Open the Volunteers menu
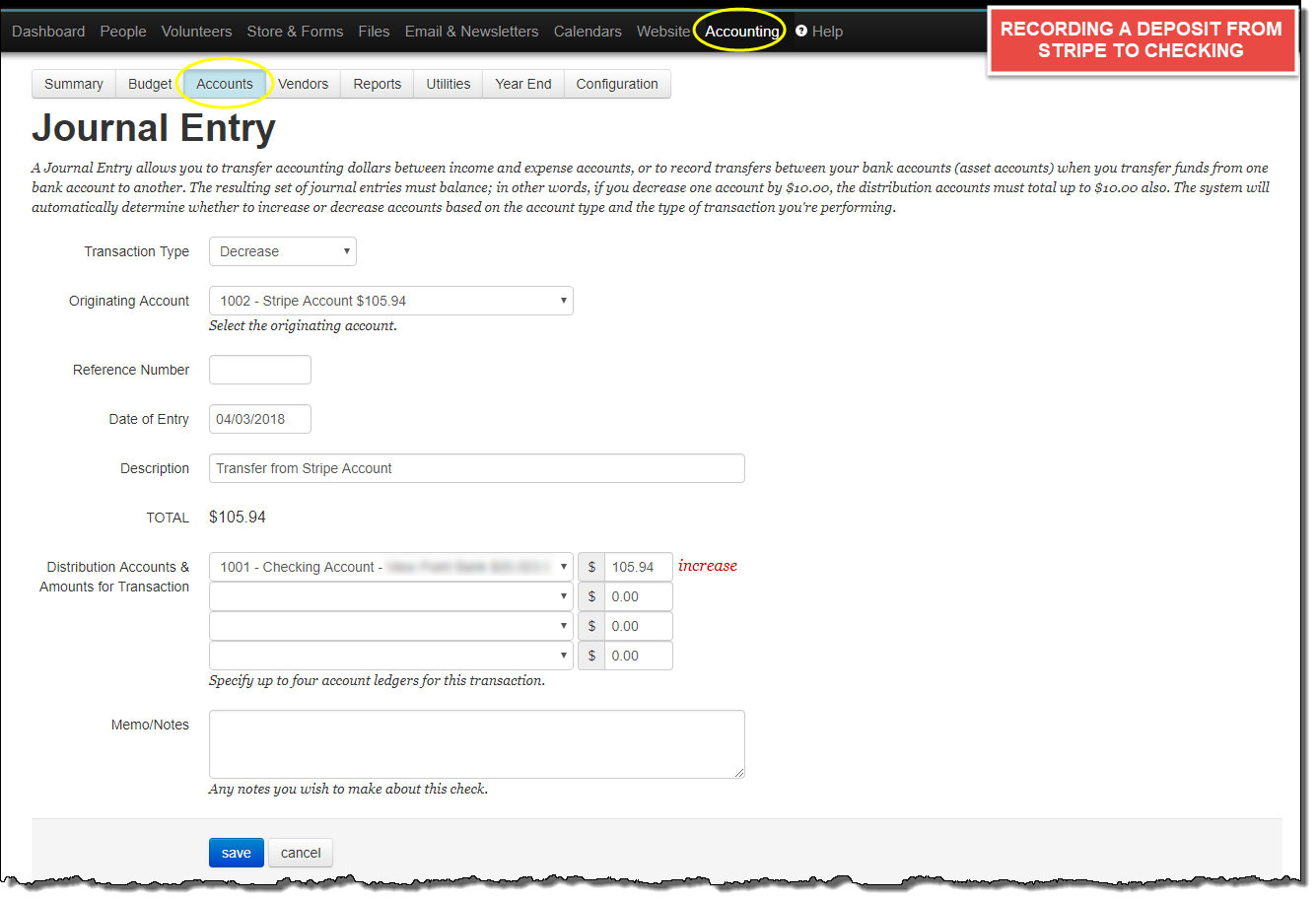 (x=196, y=32)
